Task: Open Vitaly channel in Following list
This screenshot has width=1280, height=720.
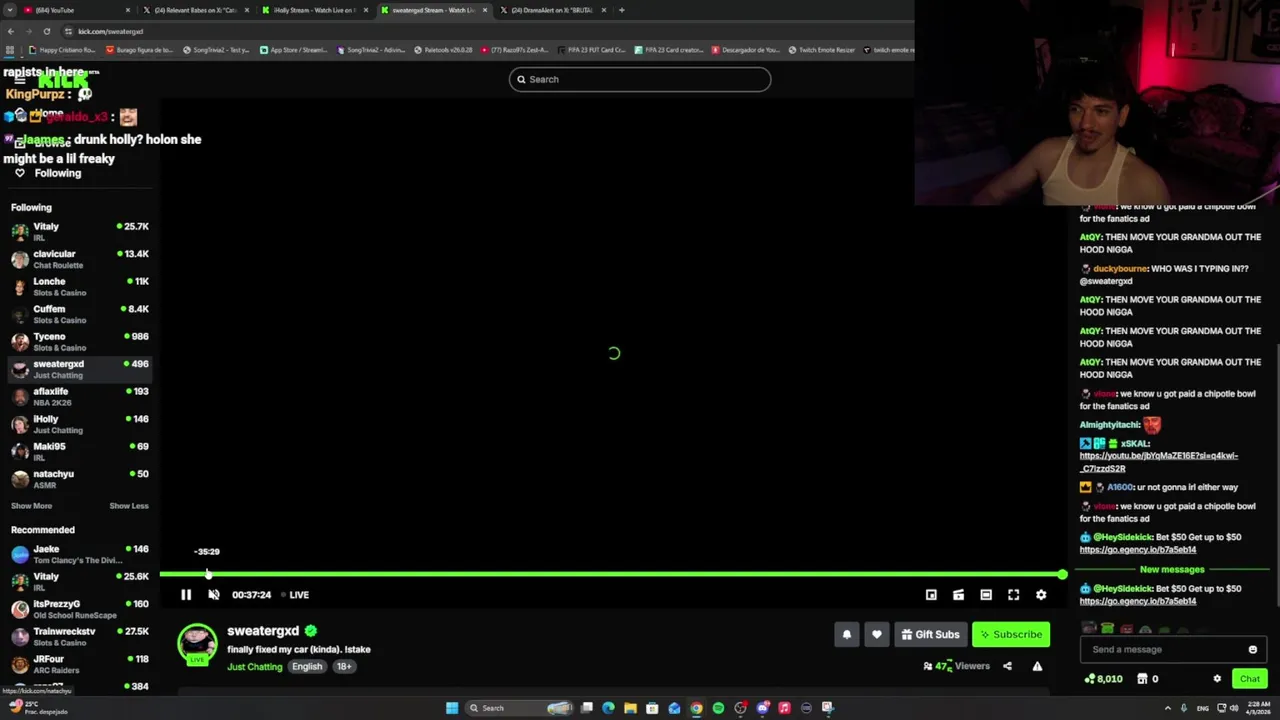Action: point(80,232)
